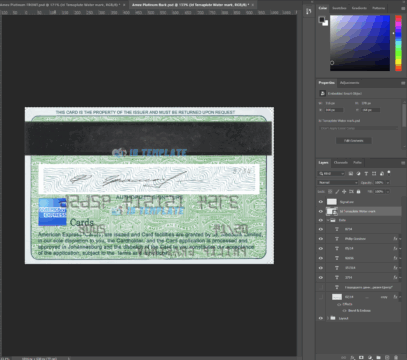
Task: Hide the Signature layer
Action: 321,202
